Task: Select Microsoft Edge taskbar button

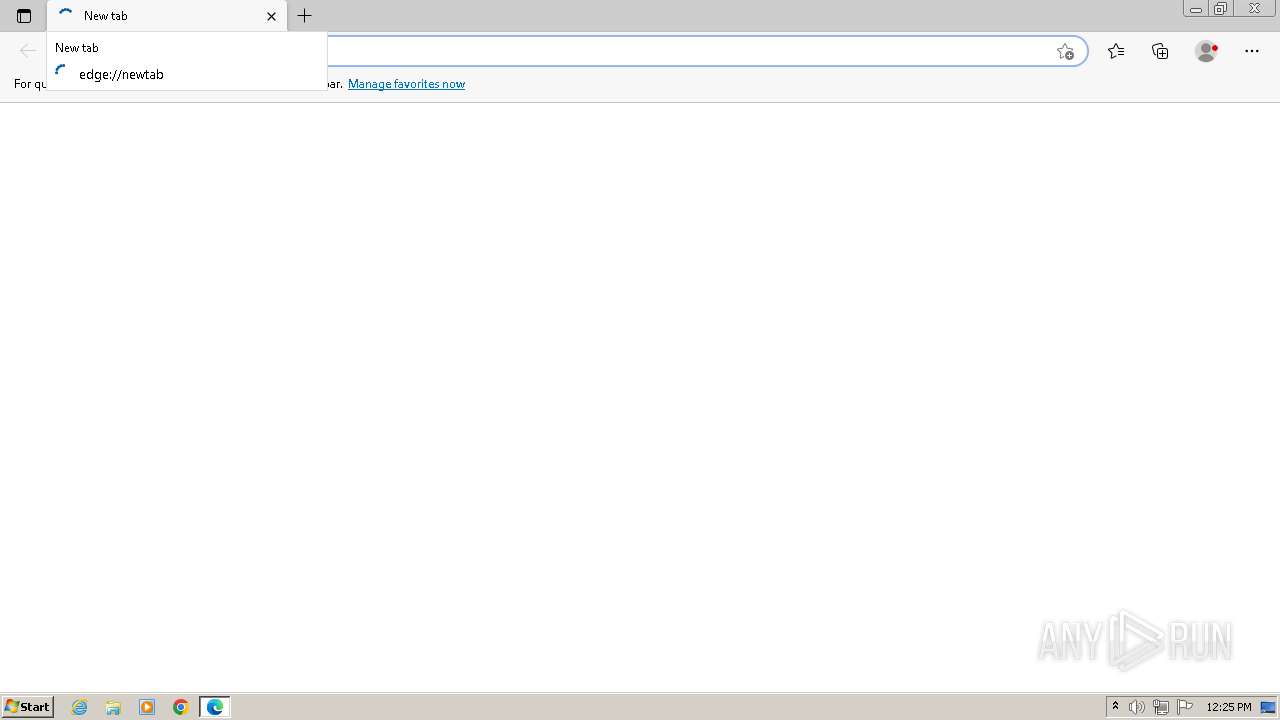Action: [215, 707]
